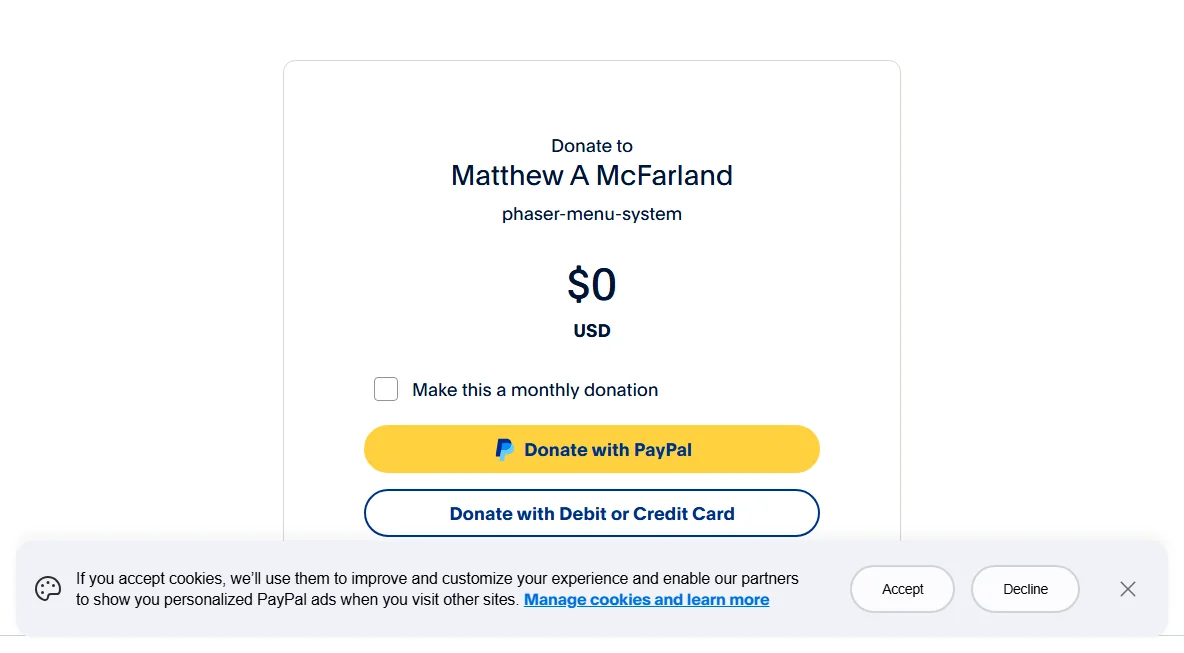The height and width of the screenshot is (653, 1184).
Task: Click the cookie icon in the banner
Action: pyautogui.click(x=48, y=589)
